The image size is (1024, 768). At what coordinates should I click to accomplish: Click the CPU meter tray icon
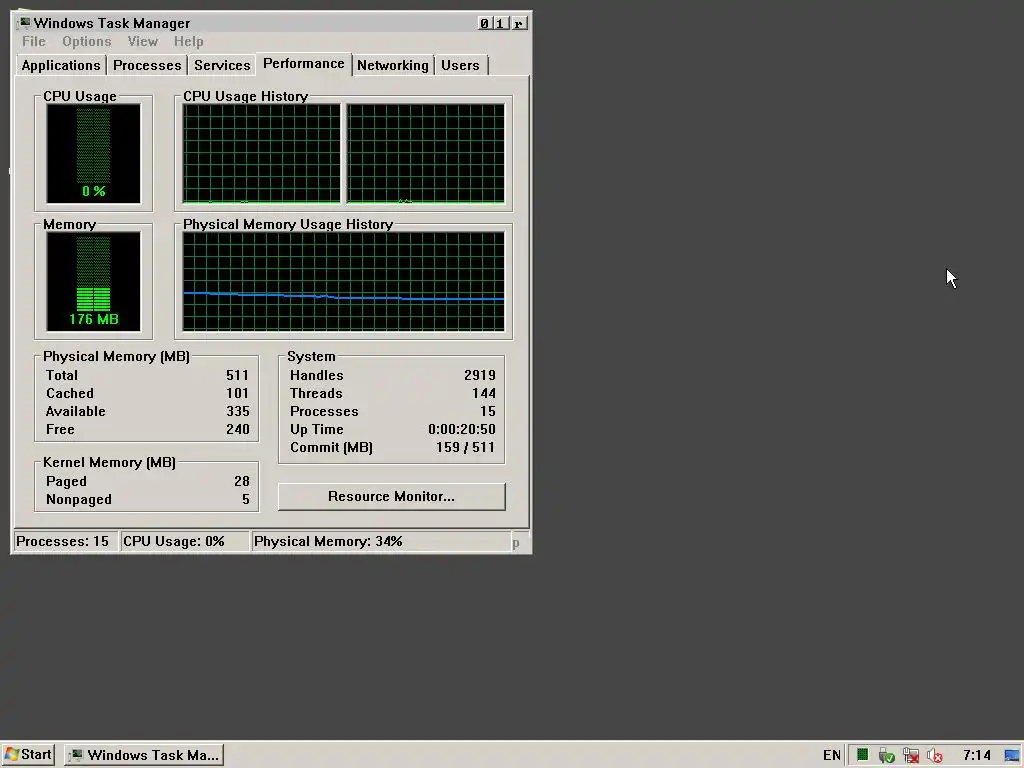click(863, 755)
